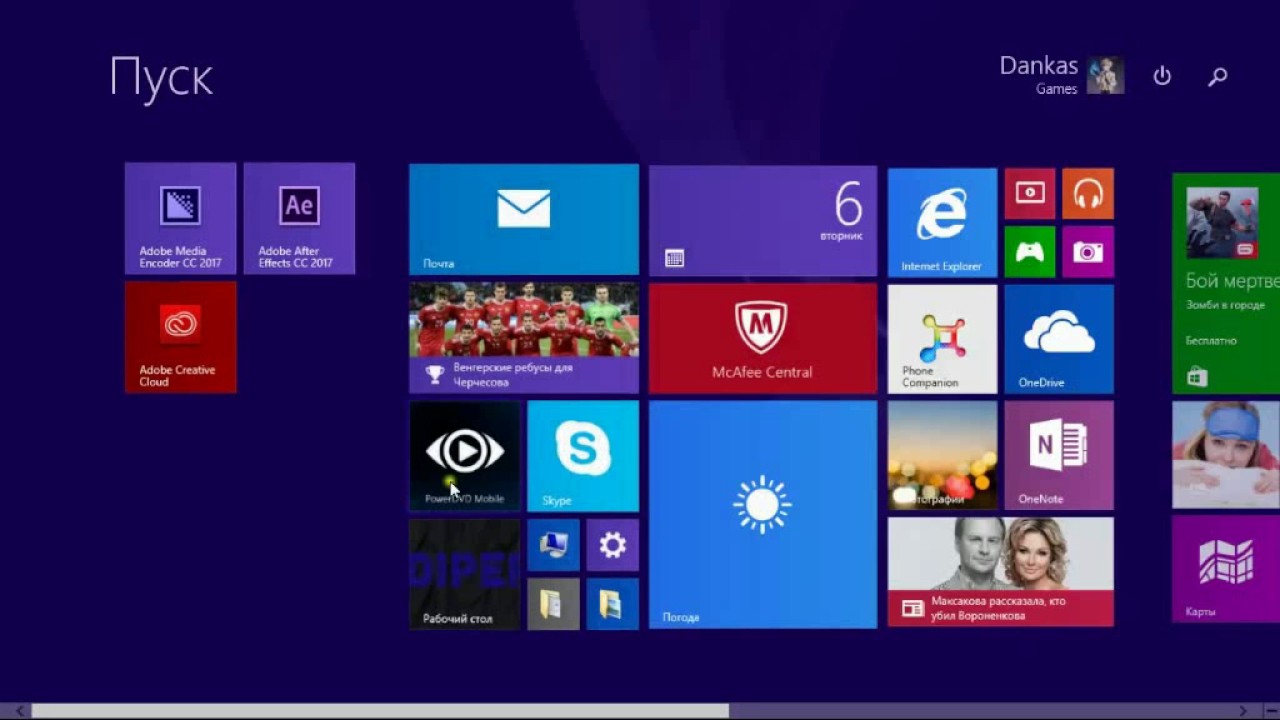The width and height of the screenshot is (1280, 720).
Task: Launch PowerDVD Mobile tile
Action: 465,456
